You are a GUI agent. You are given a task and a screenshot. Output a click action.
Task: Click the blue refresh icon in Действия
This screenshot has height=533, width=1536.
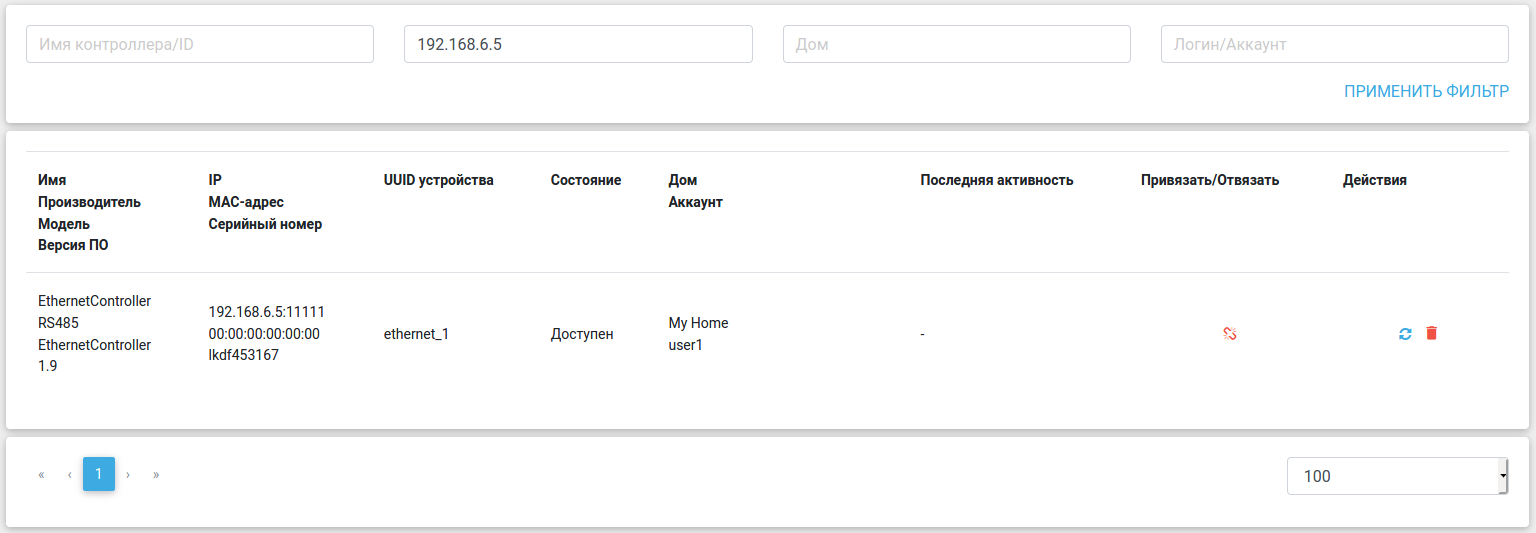pos(1405,334)
